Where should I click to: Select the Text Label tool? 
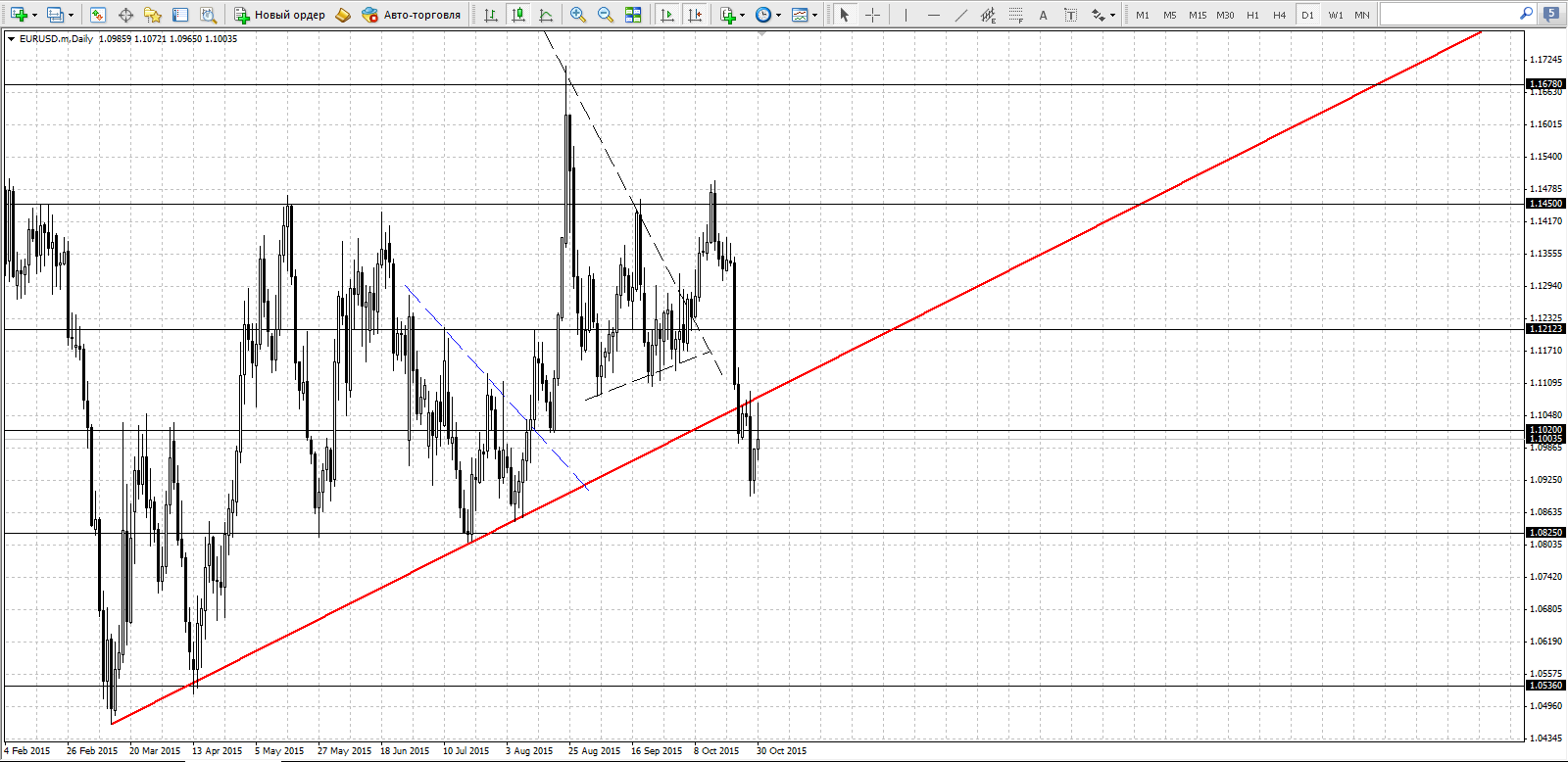[x=1070, y=15]
